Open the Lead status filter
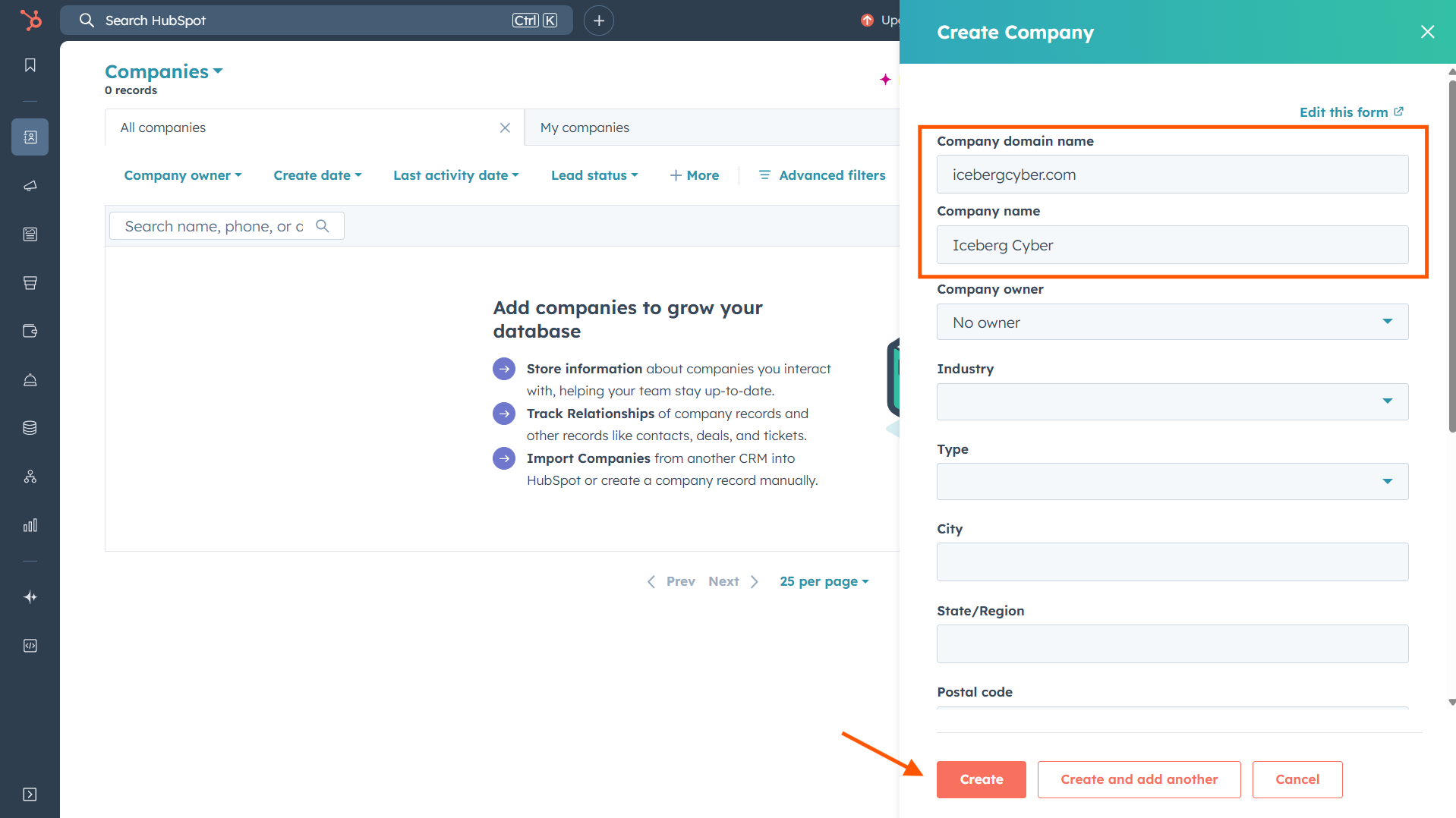The image size is (1456, 818). (594, 175)
